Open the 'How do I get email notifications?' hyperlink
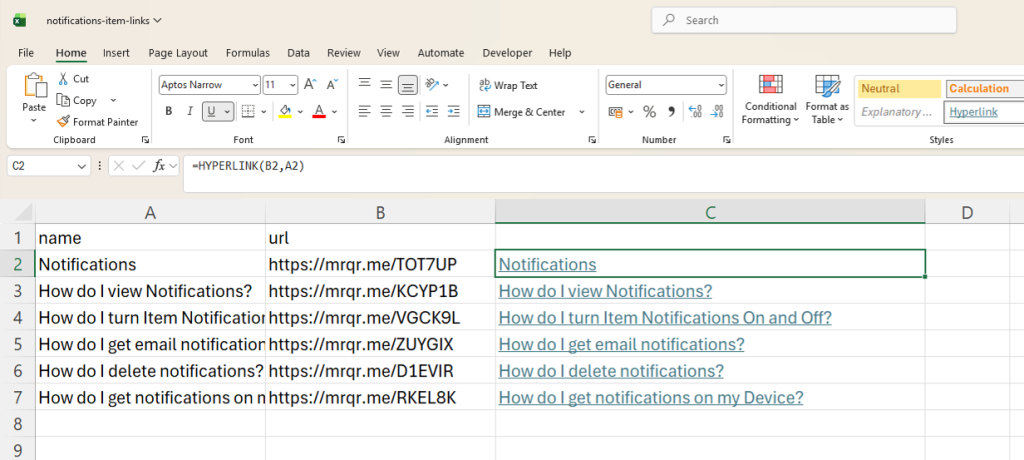1024x460 pixels. (x=621, y=344)
